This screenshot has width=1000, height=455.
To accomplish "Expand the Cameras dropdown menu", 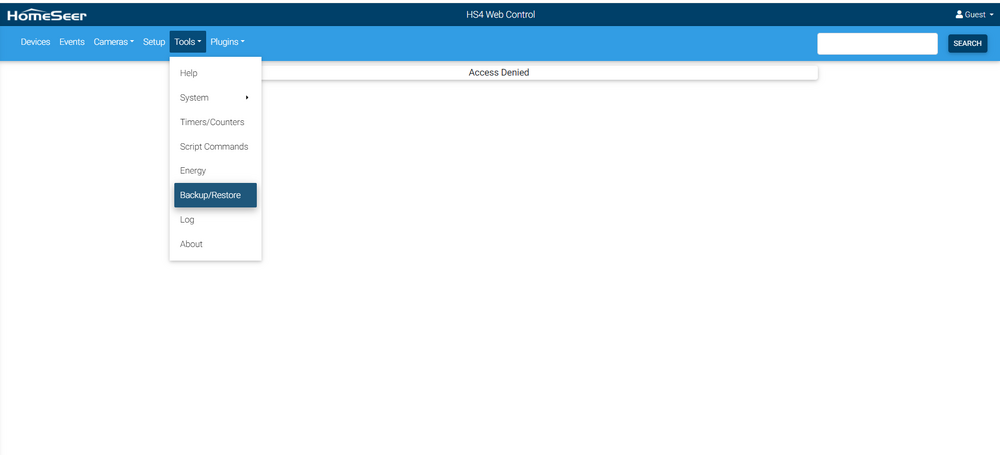I will [x=114, y=42].
